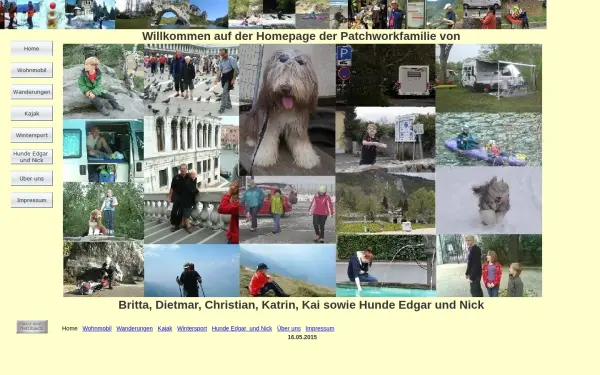Click Hunde Edgar und Nick sidebar button
600x375 pixels.
(x=32, y=157)
